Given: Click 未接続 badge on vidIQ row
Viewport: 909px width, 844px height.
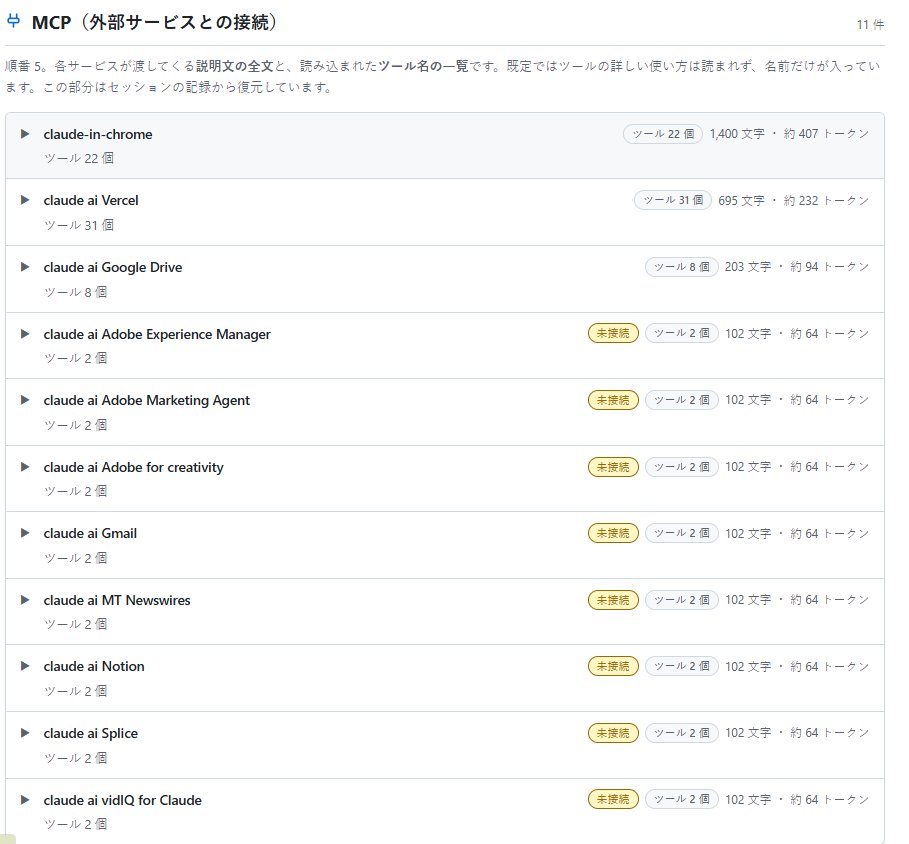Looking at the screenshot, I should point(613,799).
